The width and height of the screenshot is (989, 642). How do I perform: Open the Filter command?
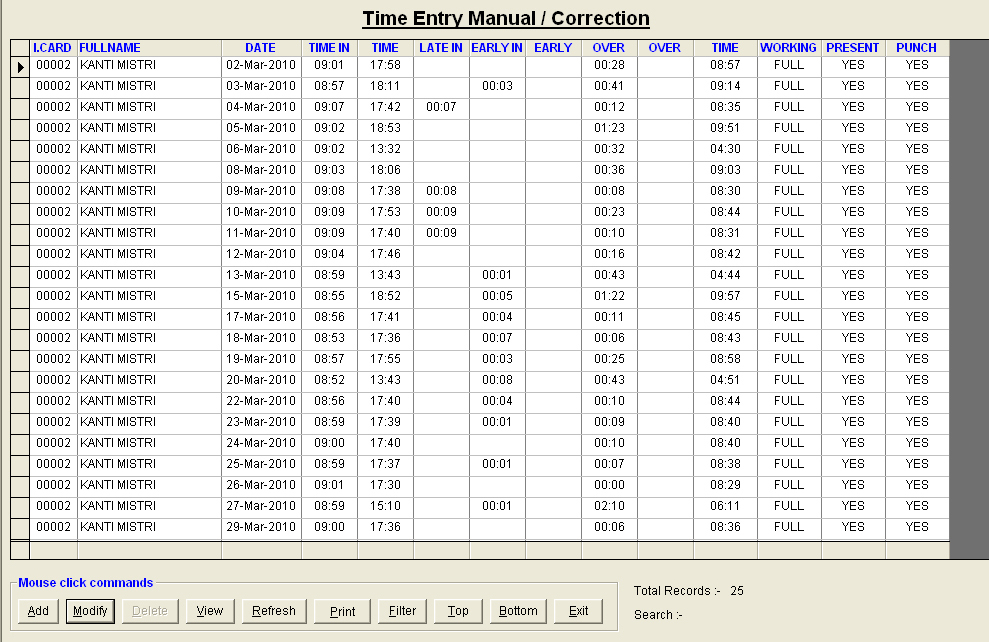[x=403, y=611]
